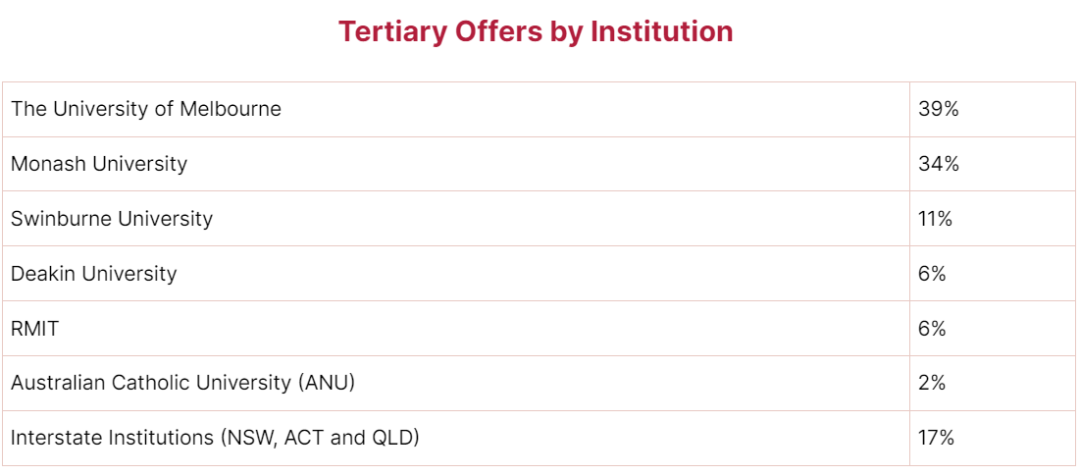The height and width of the screenshot is (475, 1080).
Task: Click the (ANU) abbreviation in parentheses
Action: pyautogui.click(x=326, y=383)
